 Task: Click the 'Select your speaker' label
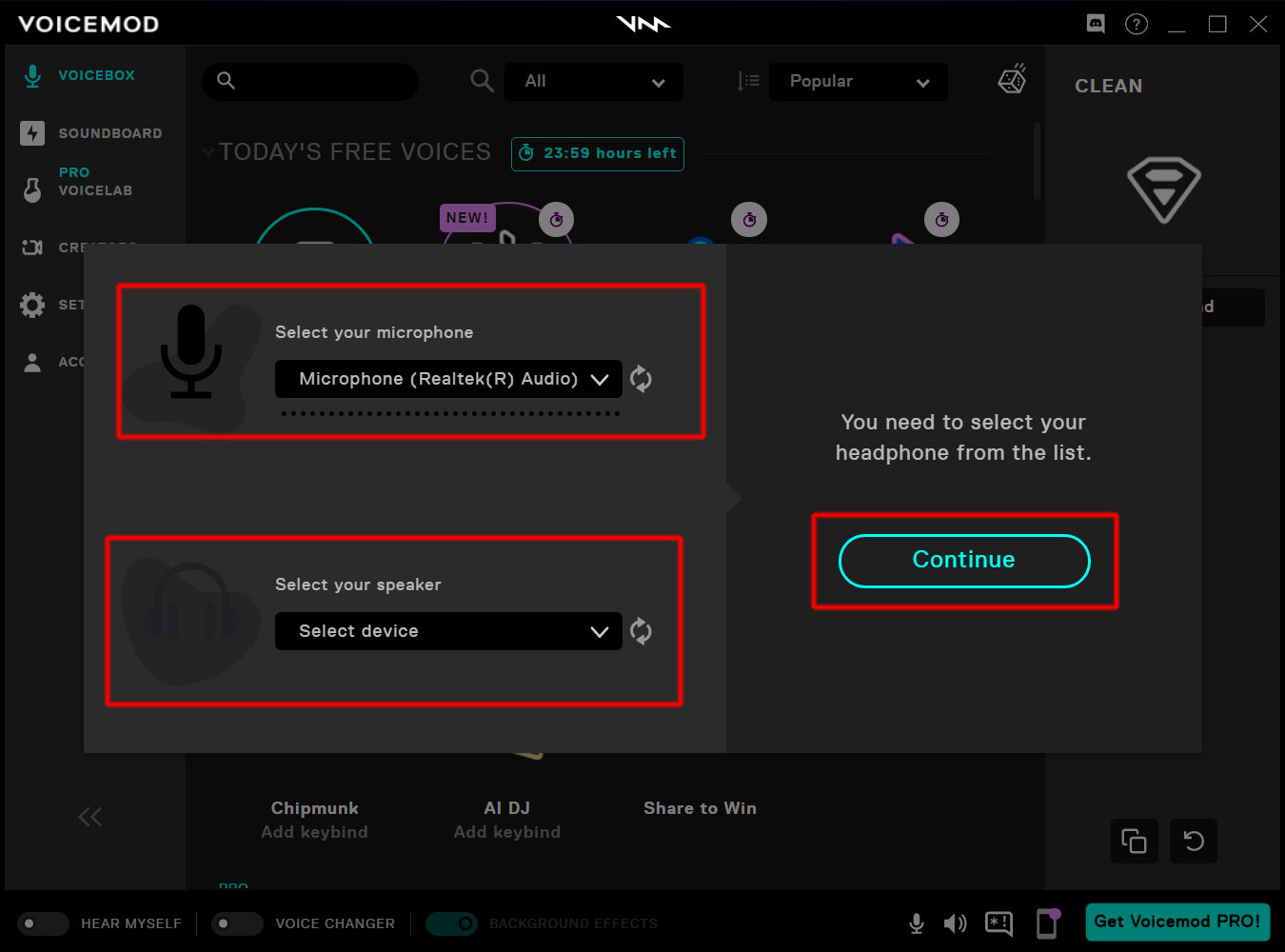pyautogui.click(x=358, y=585)
